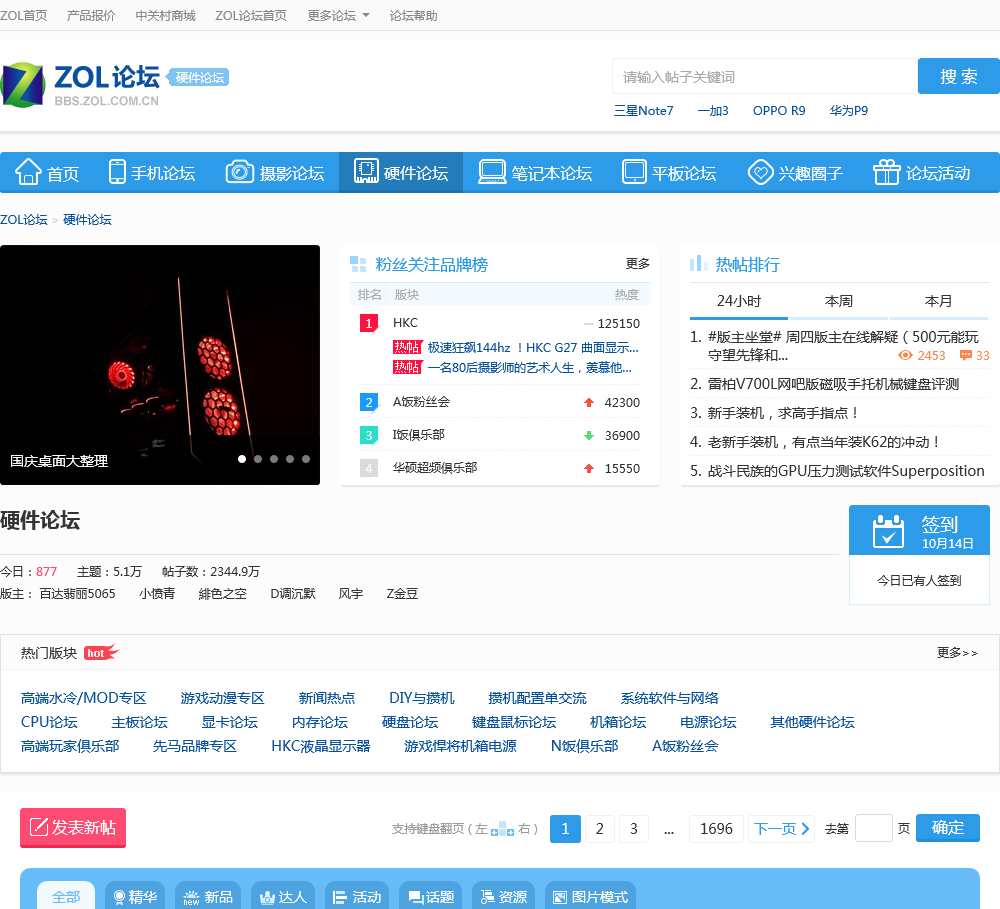The image size is (1000, 909).
Task: Focus the 去第 page number field
Action: [x=873, y=828]
